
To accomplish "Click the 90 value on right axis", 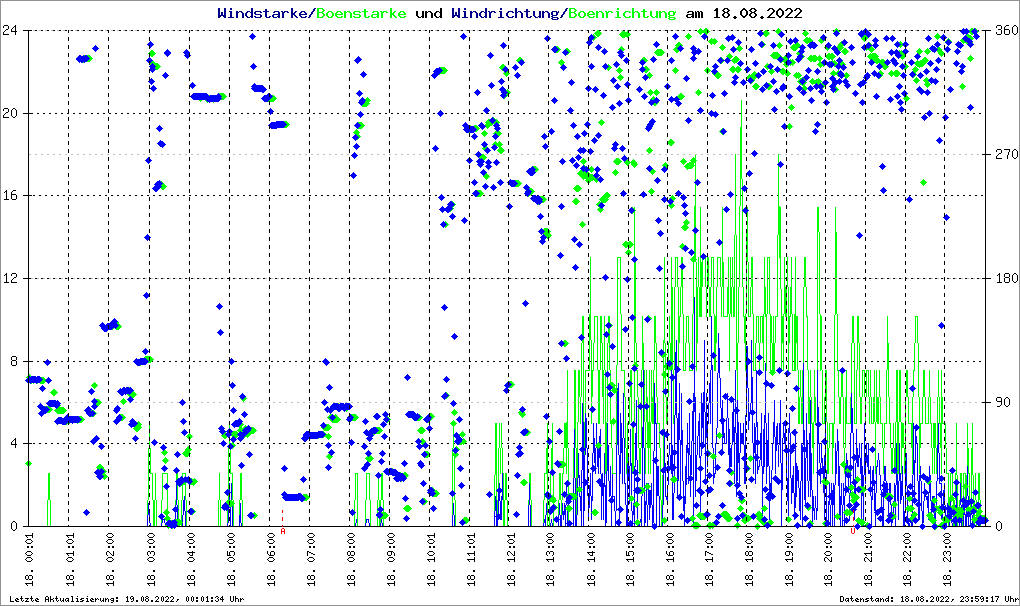I will coord(1000,402).
